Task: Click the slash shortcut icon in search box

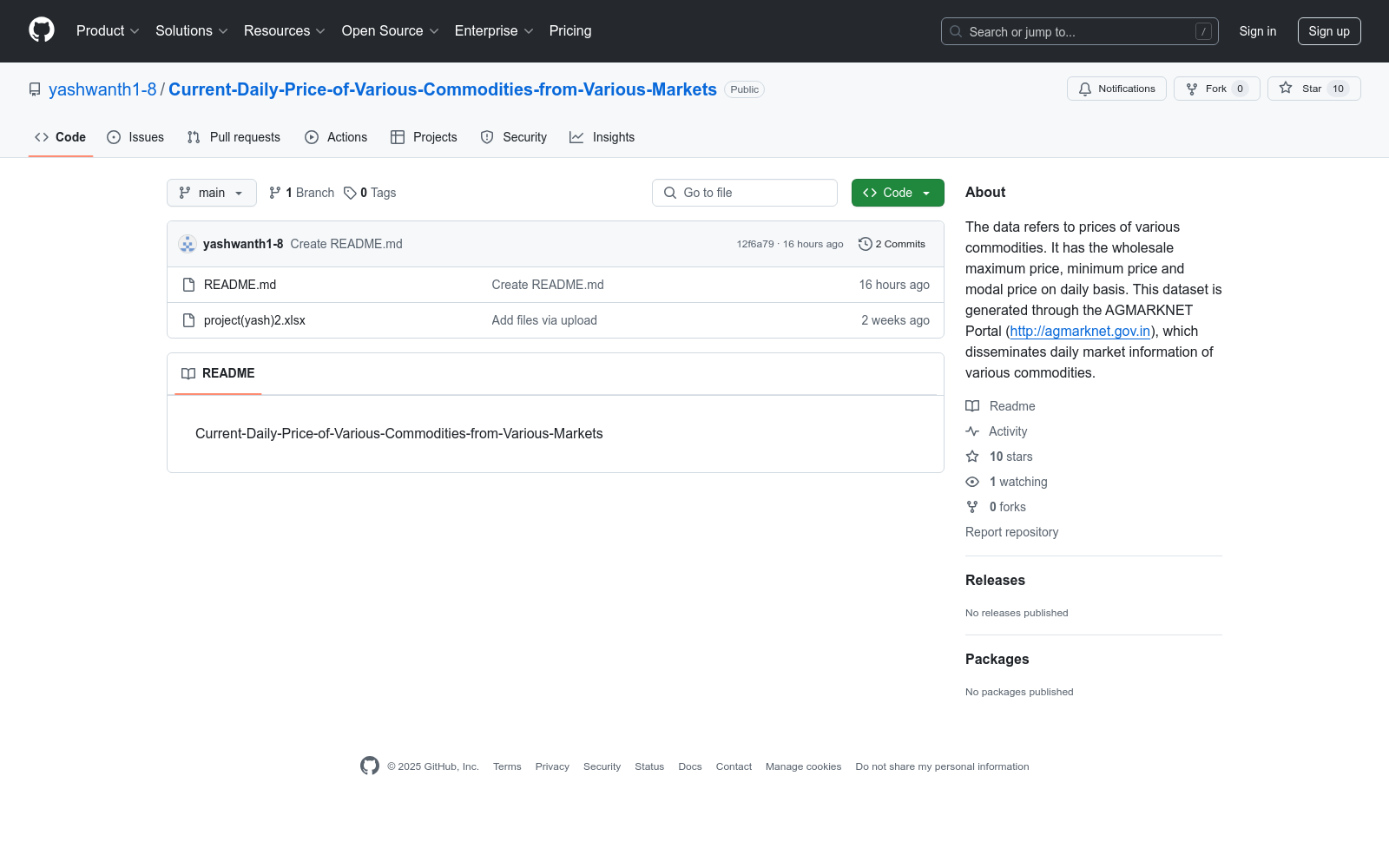Action: click(1203, 31)
